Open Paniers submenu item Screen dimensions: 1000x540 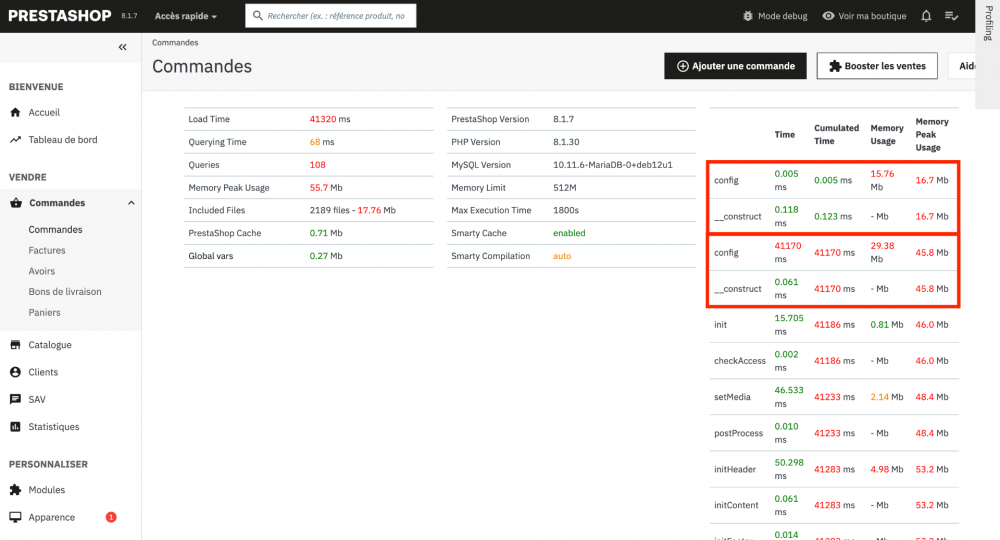[x=44, y=312]
